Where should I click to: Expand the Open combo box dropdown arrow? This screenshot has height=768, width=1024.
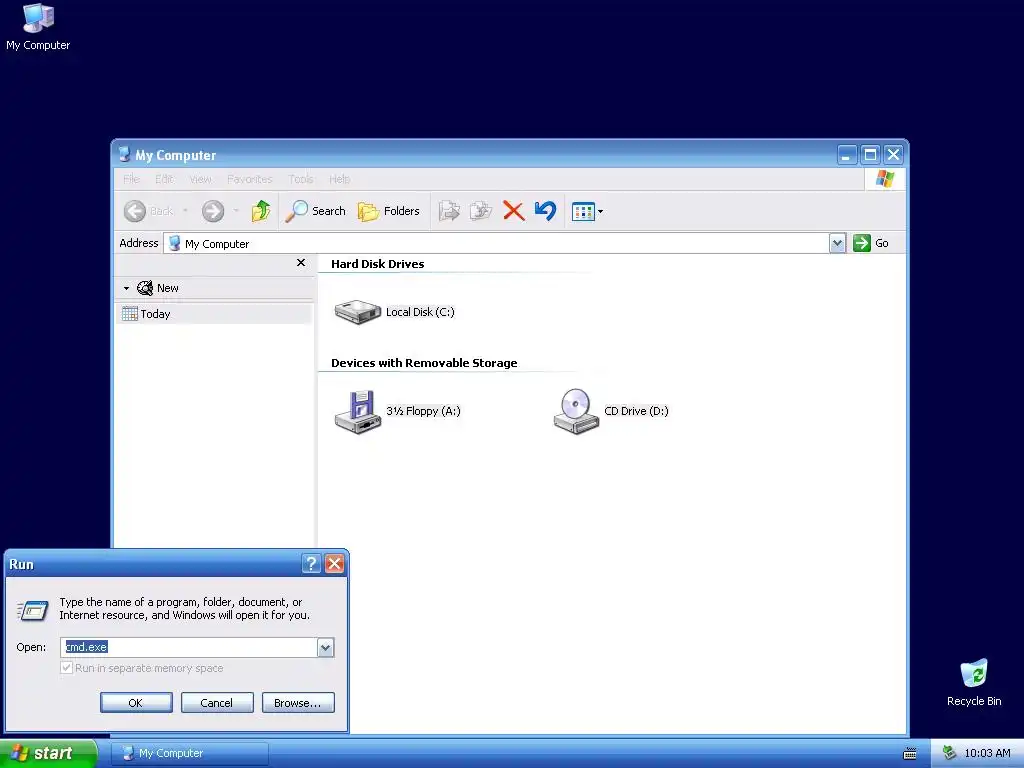326,647
